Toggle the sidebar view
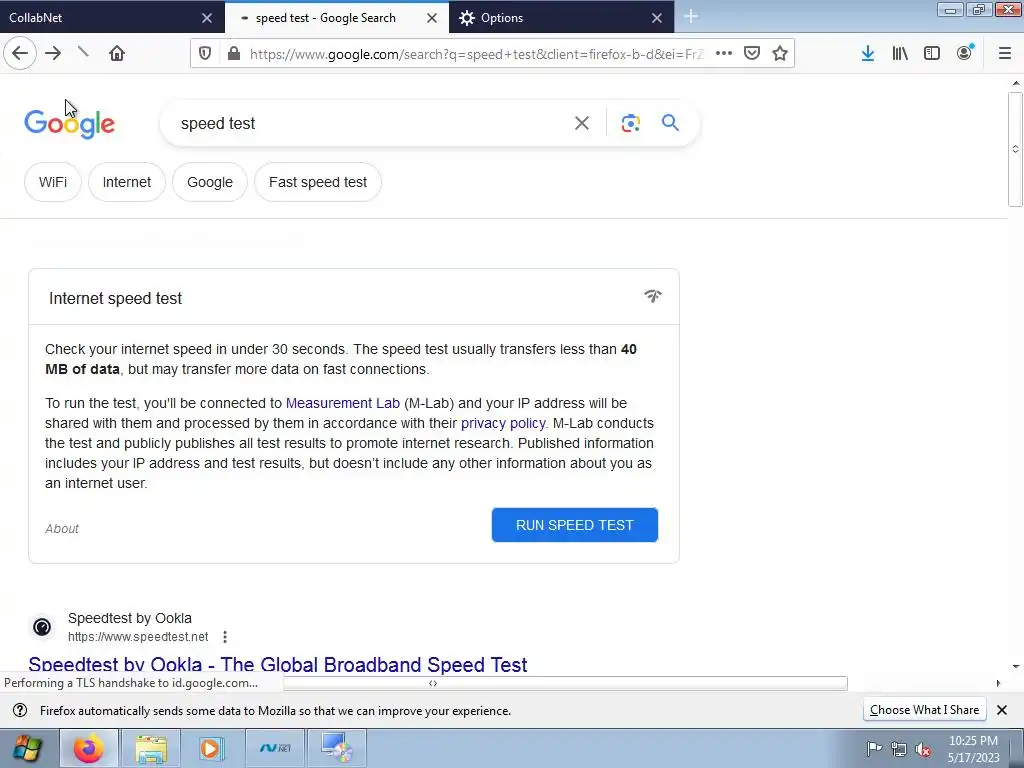Viewport: 1024px width, 768px height. point(932,54)
